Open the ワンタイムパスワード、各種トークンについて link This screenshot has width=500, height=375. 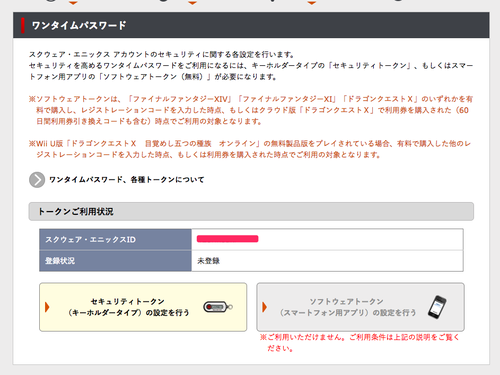(126, 180)
